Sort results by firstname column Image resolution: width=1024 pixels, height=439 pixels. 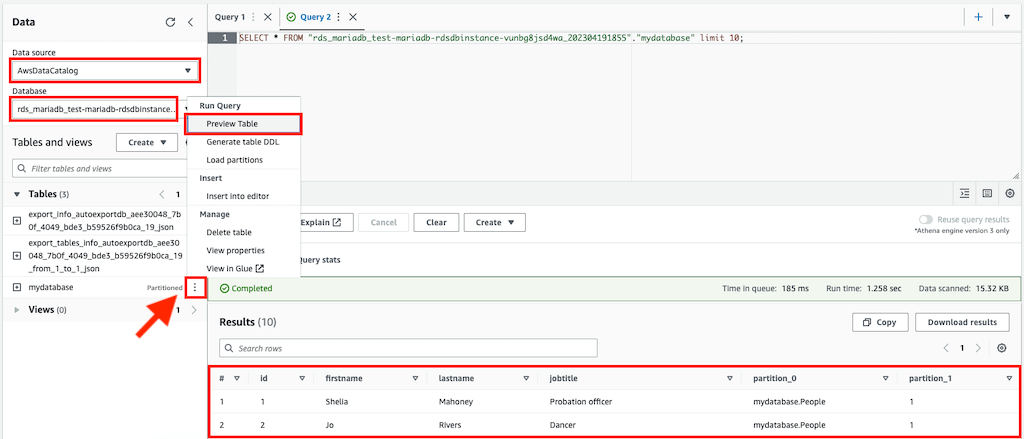(x=415, y=378)
